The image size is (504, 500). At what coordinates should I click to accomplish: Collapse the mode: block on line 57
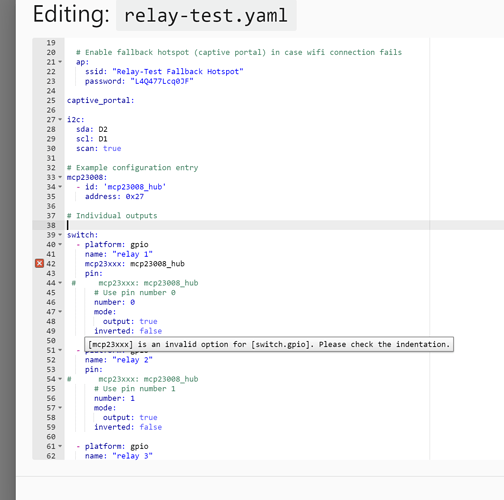[x=60, y=408]
